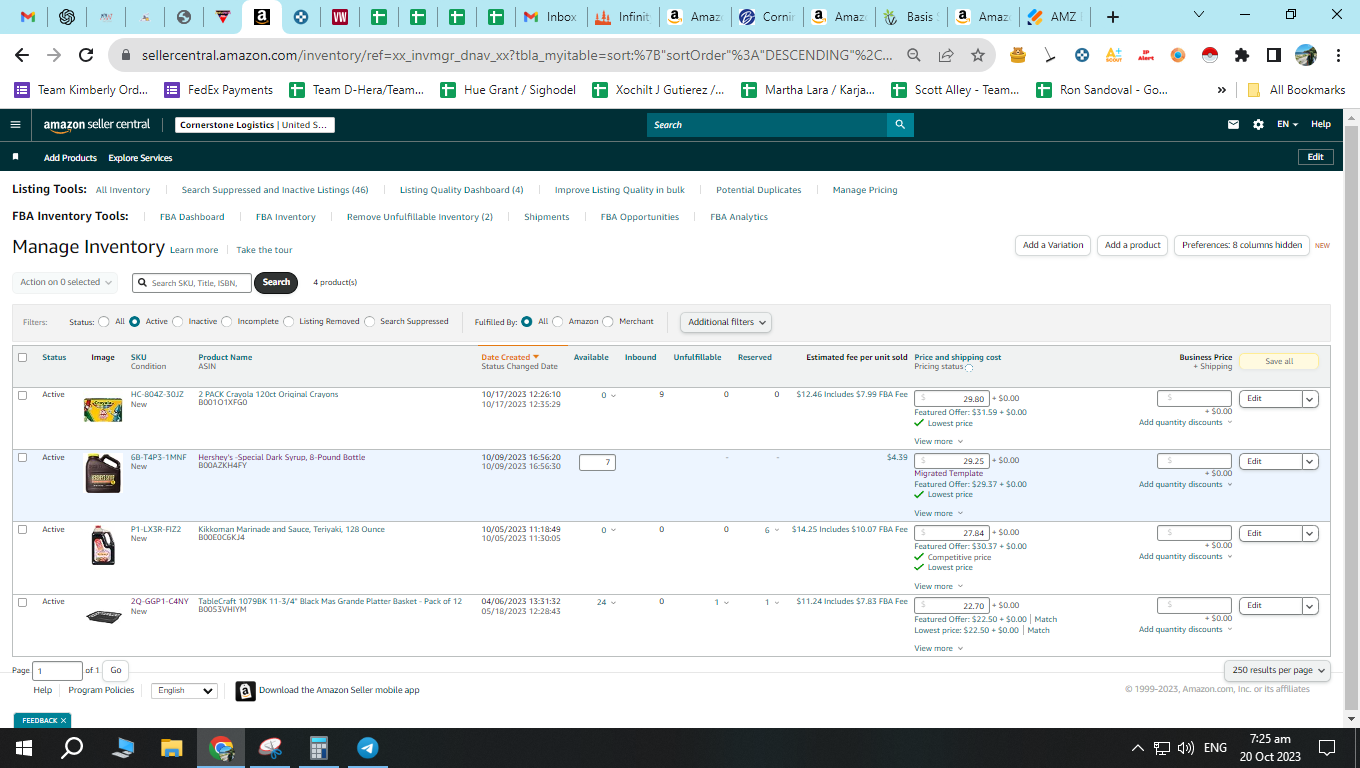Open Telegram from the taskbar
The height and width of the screenshot is (768, 1360).
[368, 748]
